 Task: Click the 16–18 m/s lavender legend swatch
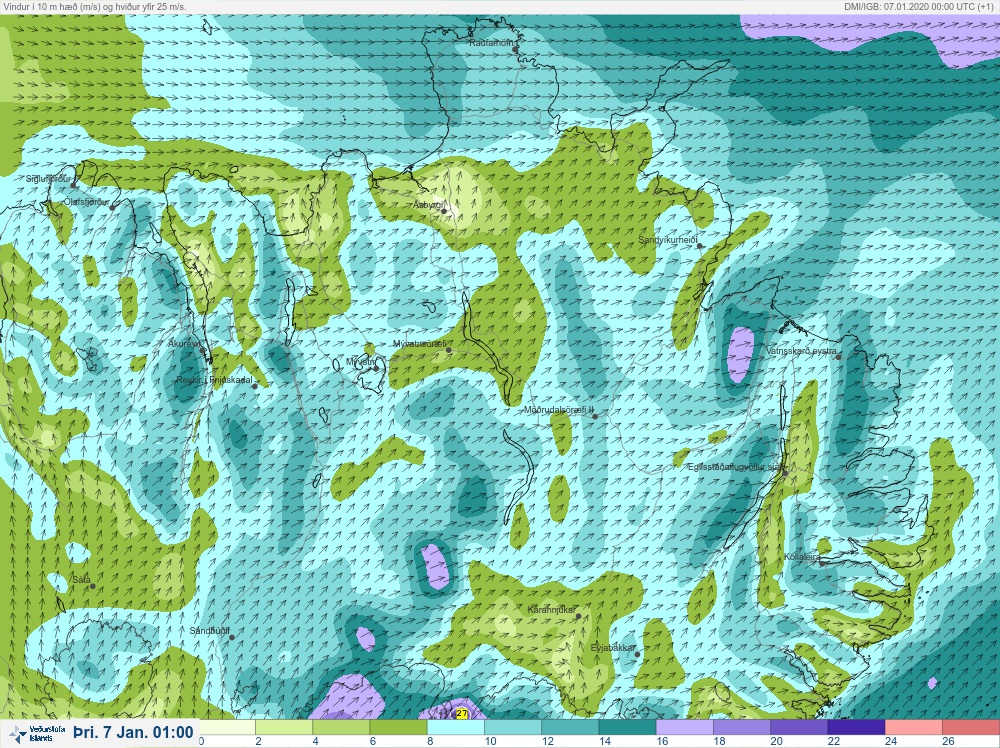coord(685,728)
